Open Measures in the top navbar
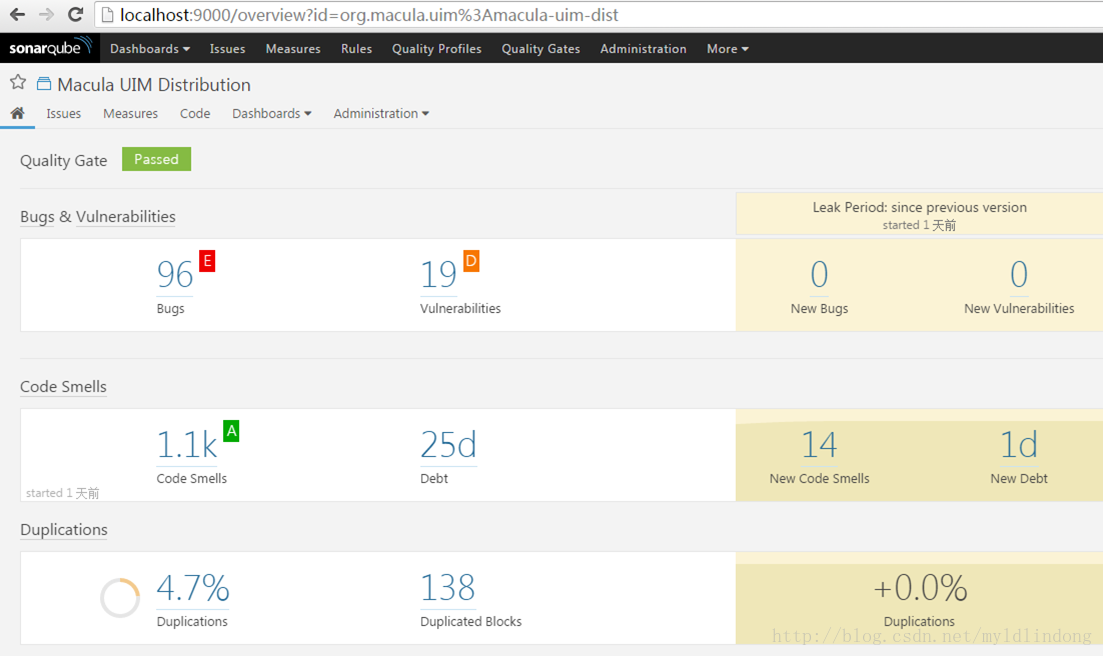The height and width of the screenshot is (656, 1103). (293, 49)
